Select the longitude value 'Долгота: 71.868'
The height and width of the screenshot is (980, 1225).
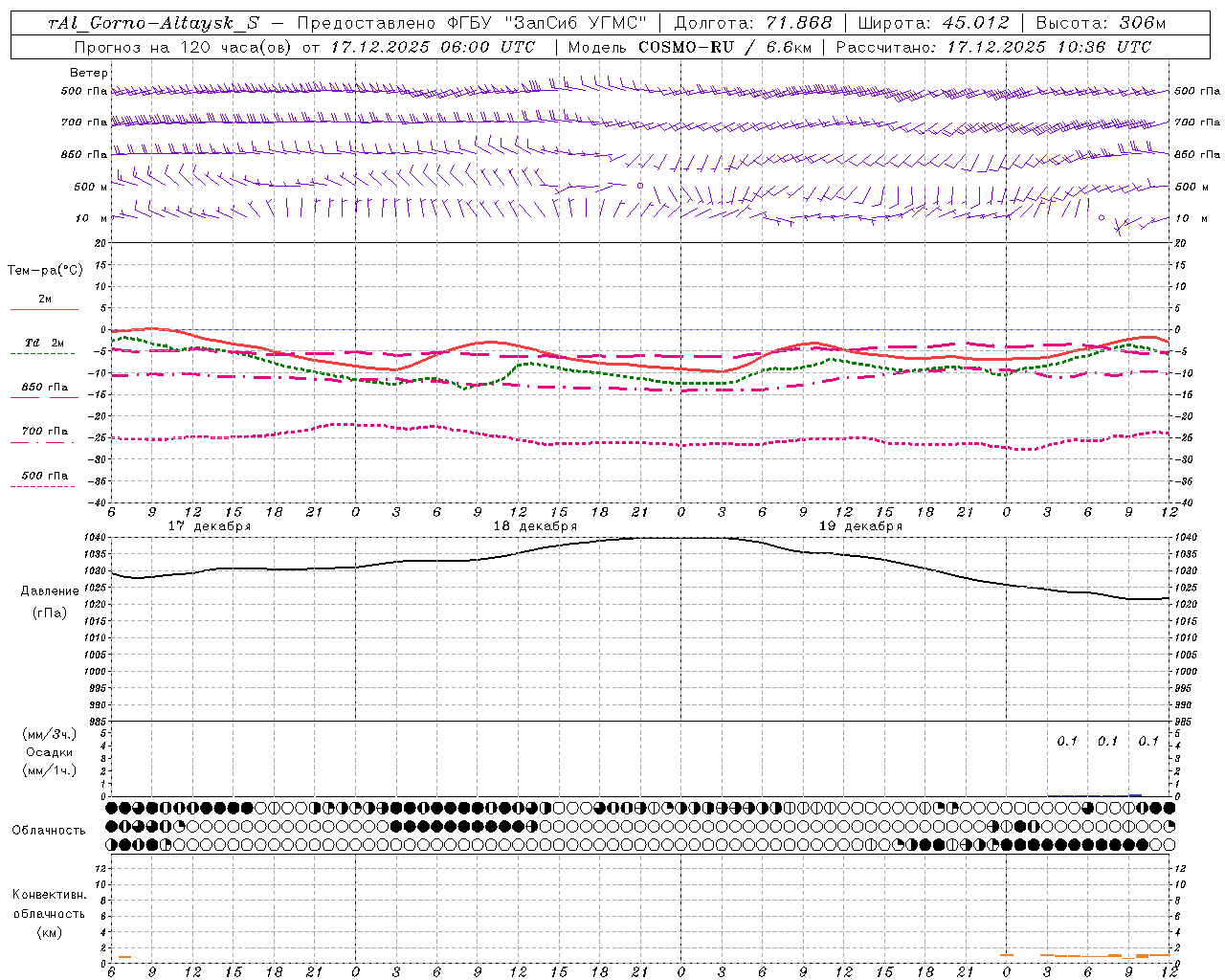click(753, 23)
